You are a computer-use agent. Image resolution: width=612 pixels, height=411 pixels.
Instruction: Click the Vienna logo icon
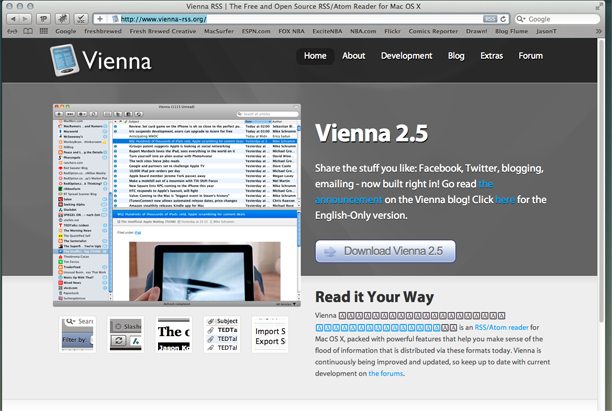pyautogui.click(x=64, y=60)
